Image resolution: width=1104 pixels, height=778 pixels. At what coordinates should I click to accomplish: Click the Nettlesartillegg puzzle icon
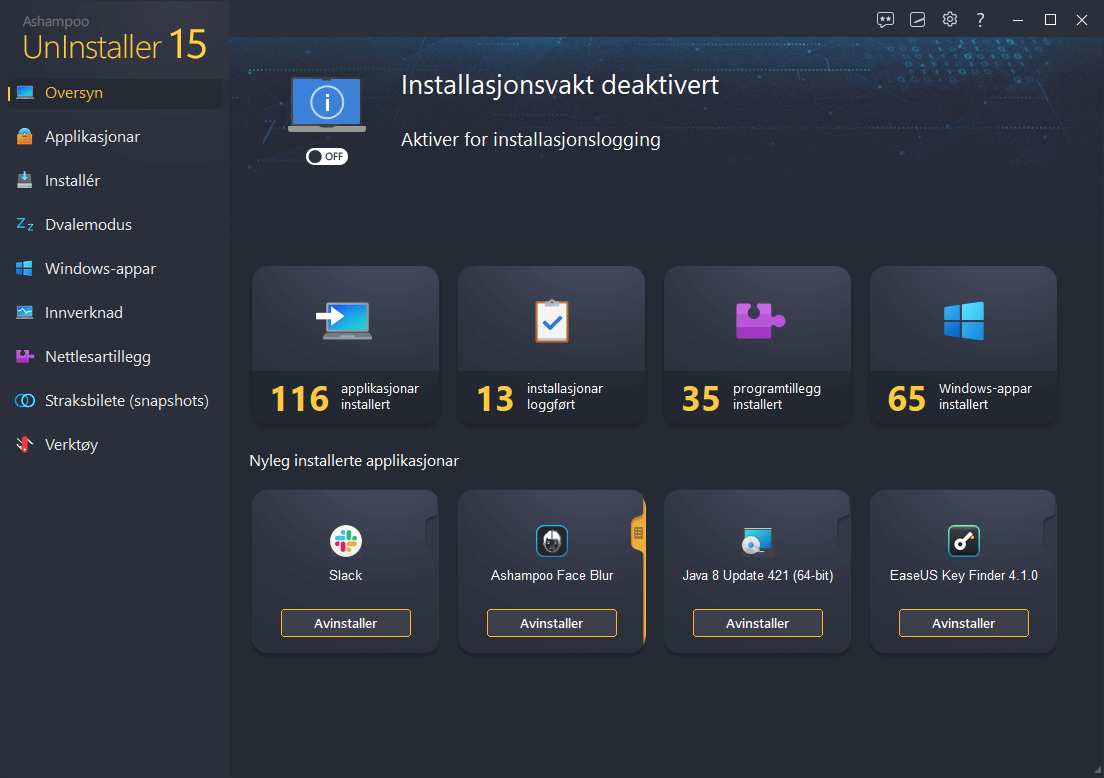point(25,356)
